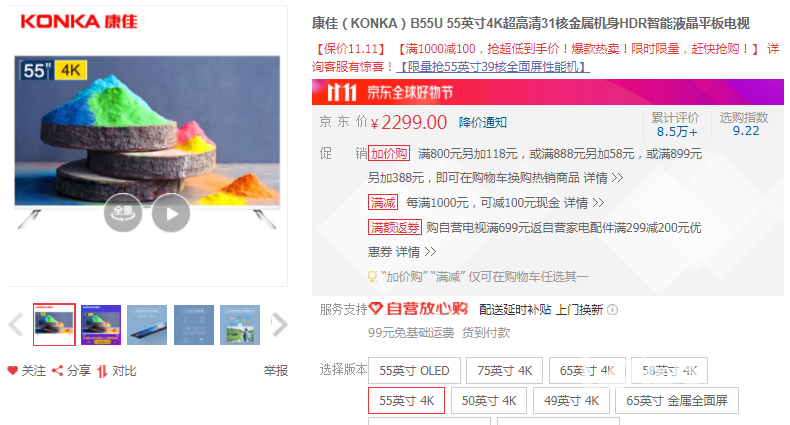Show previous thumbnails with left arrow
This screenshot has width=790, height=425.
click(16, 325)
